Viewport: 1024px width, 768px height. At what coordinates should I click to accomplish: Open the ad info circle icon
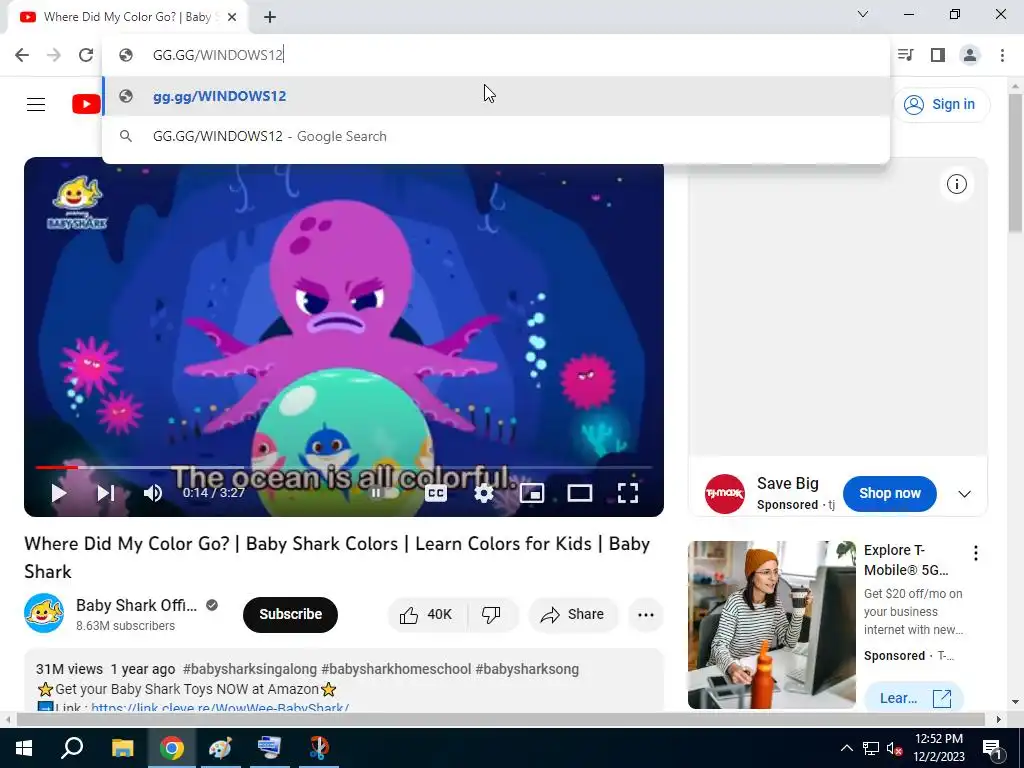pyautogui.click(x=957, y=185)
